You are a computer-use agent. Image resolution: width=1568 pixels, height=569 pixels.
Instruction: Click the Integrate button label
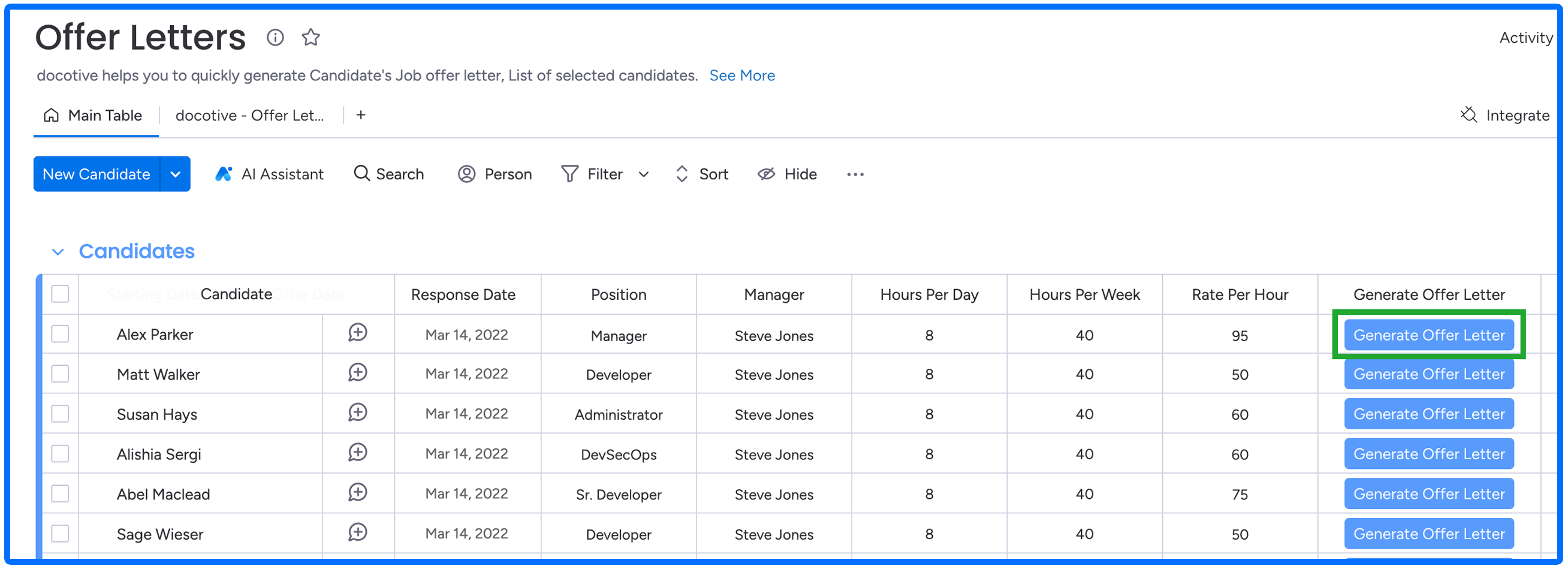pyautogui.click(x=1518, y=116)
